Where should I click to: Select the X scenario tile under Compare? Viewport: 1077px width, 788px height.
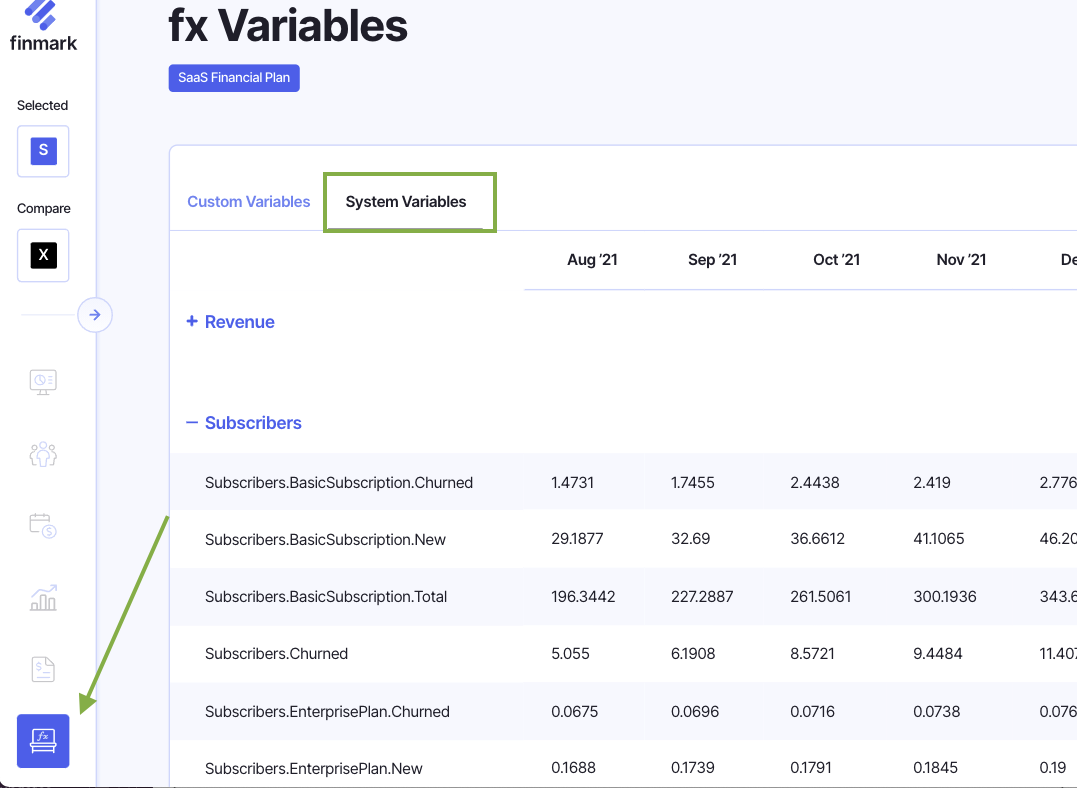(42, 255)
